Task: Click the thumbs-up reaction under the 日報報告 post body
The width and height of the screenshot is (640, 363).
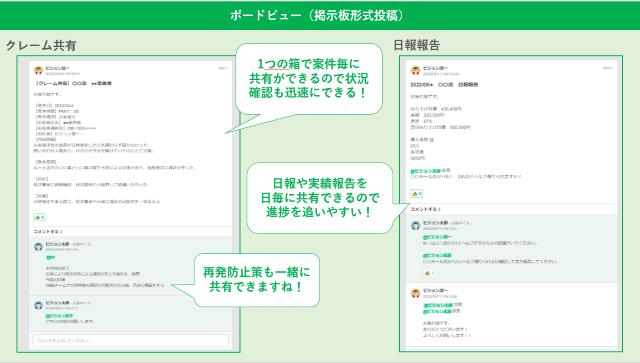Action: (416, 194)
